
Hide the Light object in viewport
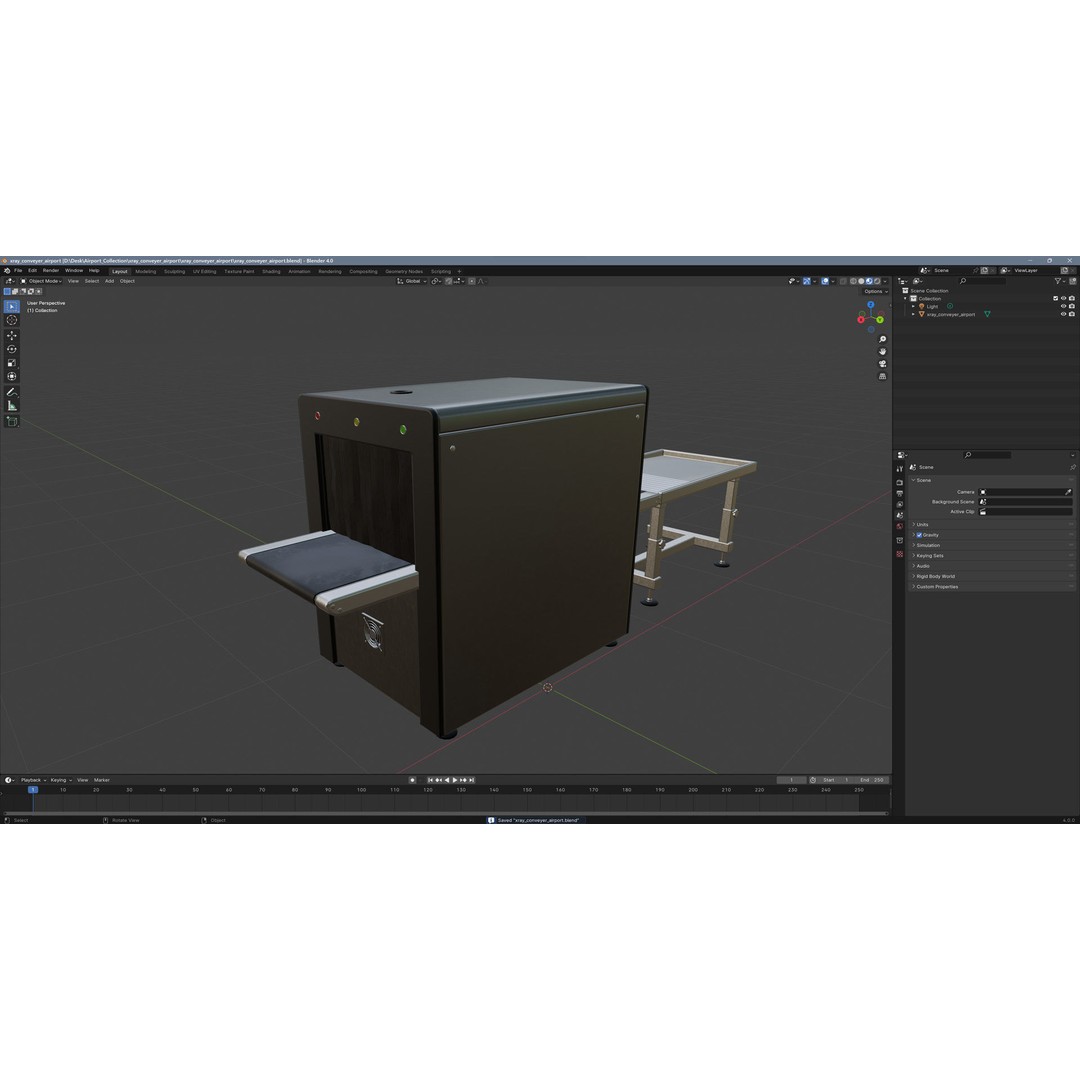point(1063,307)
